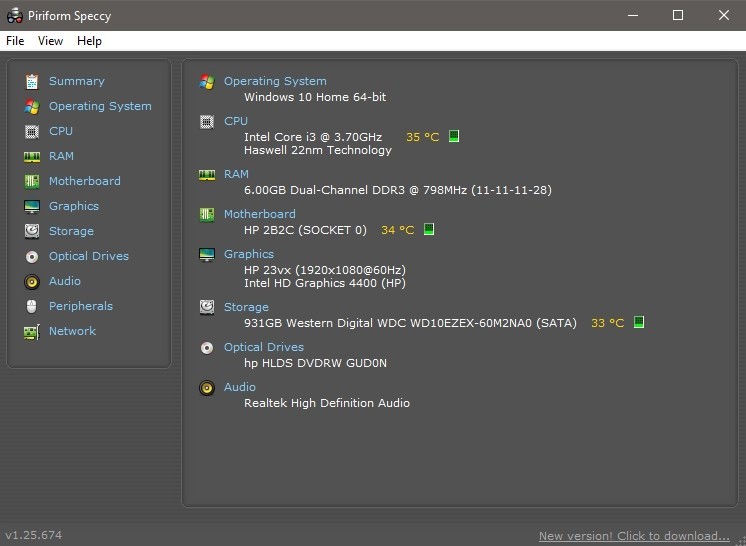Click the 35 °C CPU temperature value
Image resolution: width=746 pixels, height=546 pixels.
(x=422, y=137)
